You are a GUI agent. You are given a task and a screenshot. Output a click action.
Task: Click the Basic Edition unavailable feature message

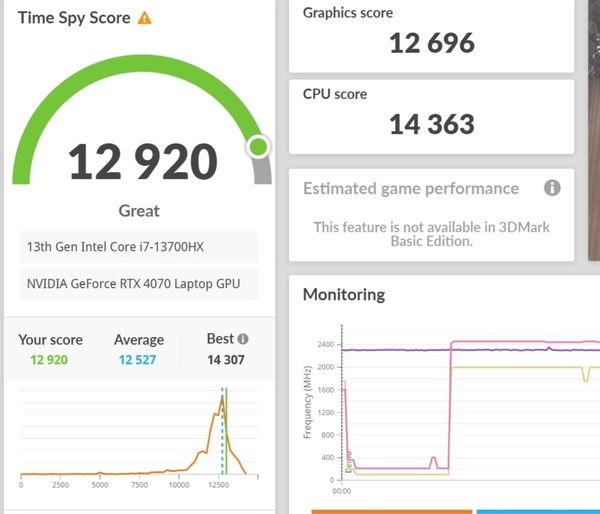pyautogui.click(x=432, y=234)
